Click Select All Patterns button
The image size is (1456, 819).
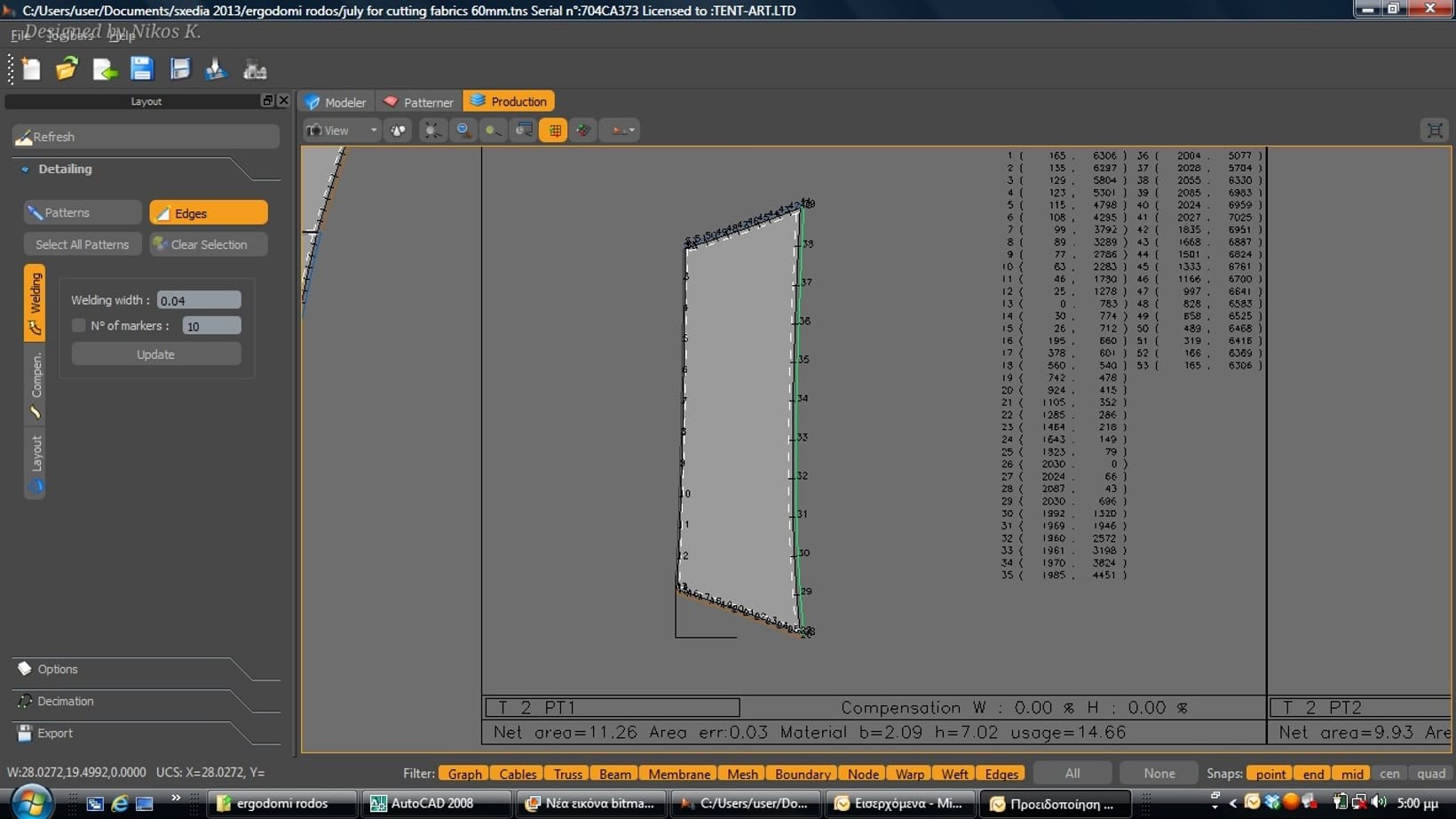coord(83,244)
